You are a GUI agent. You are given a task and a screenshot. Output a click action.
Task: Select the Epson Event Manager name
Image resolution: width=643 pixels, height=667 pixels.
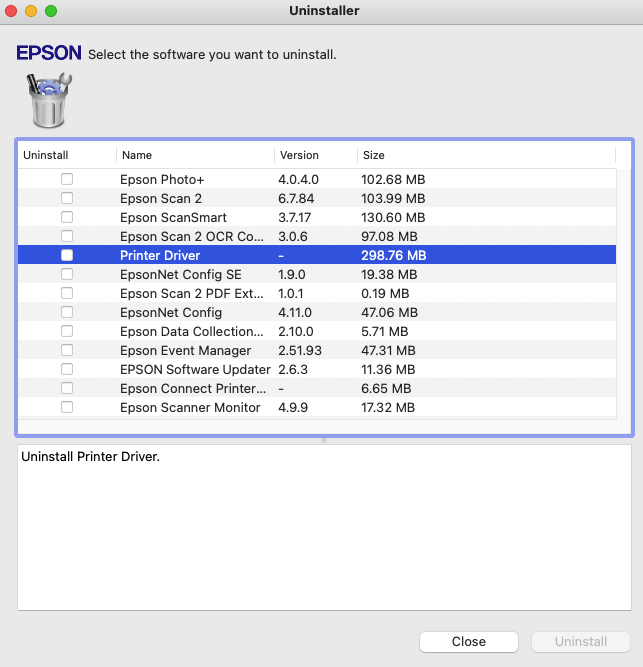[x=185, y=351]
